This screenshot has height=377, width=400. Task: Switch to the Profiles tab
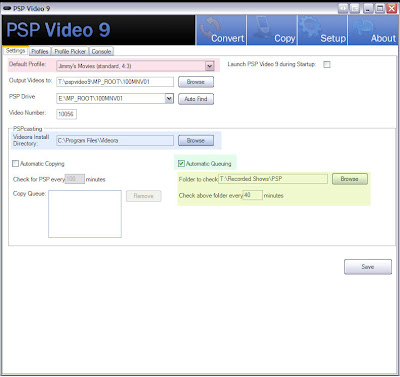(x=40, y=51)
